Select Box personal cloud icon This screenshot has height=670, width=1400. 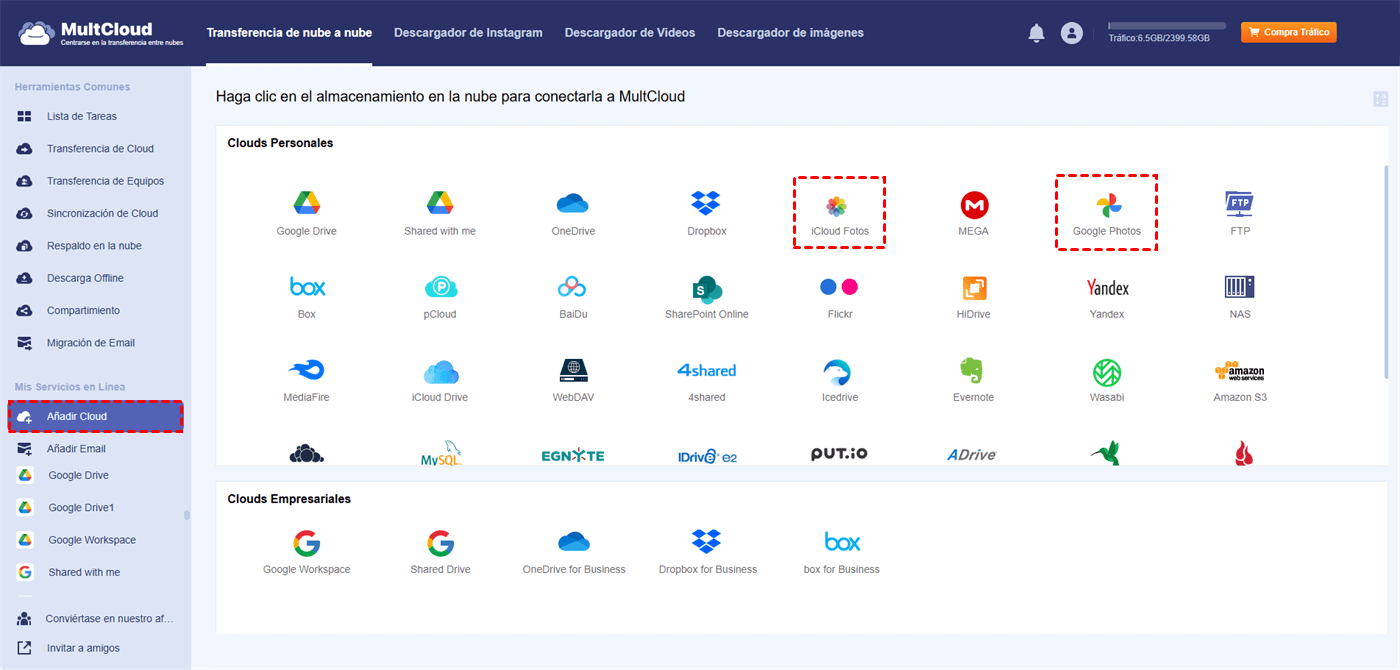click(307, 287)
